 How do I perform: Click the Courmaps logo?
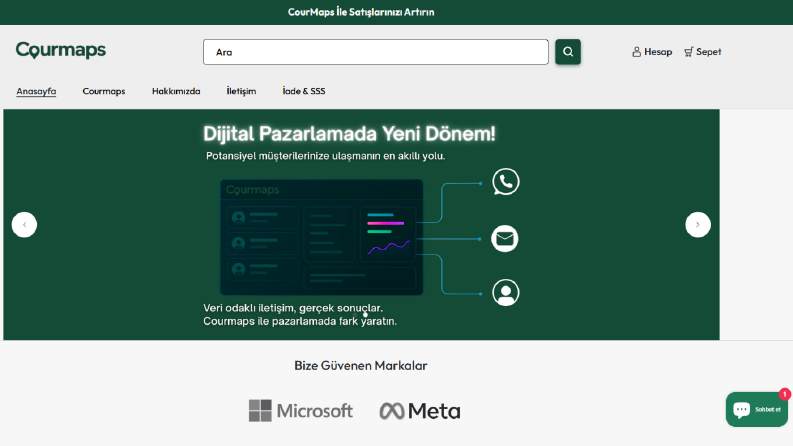pyautogui.click(x=61, y=50)
